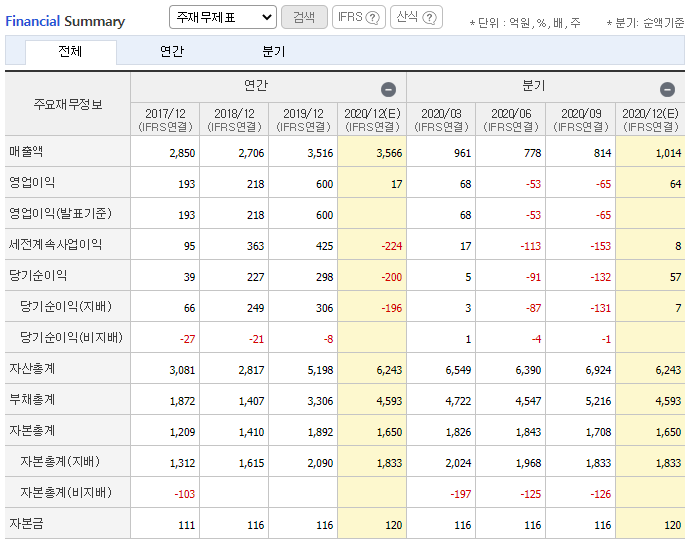Select the 세전계속사업이익 row label
Image resolution: width=689 pixels, height=539 pixels.
coord(55,244)
